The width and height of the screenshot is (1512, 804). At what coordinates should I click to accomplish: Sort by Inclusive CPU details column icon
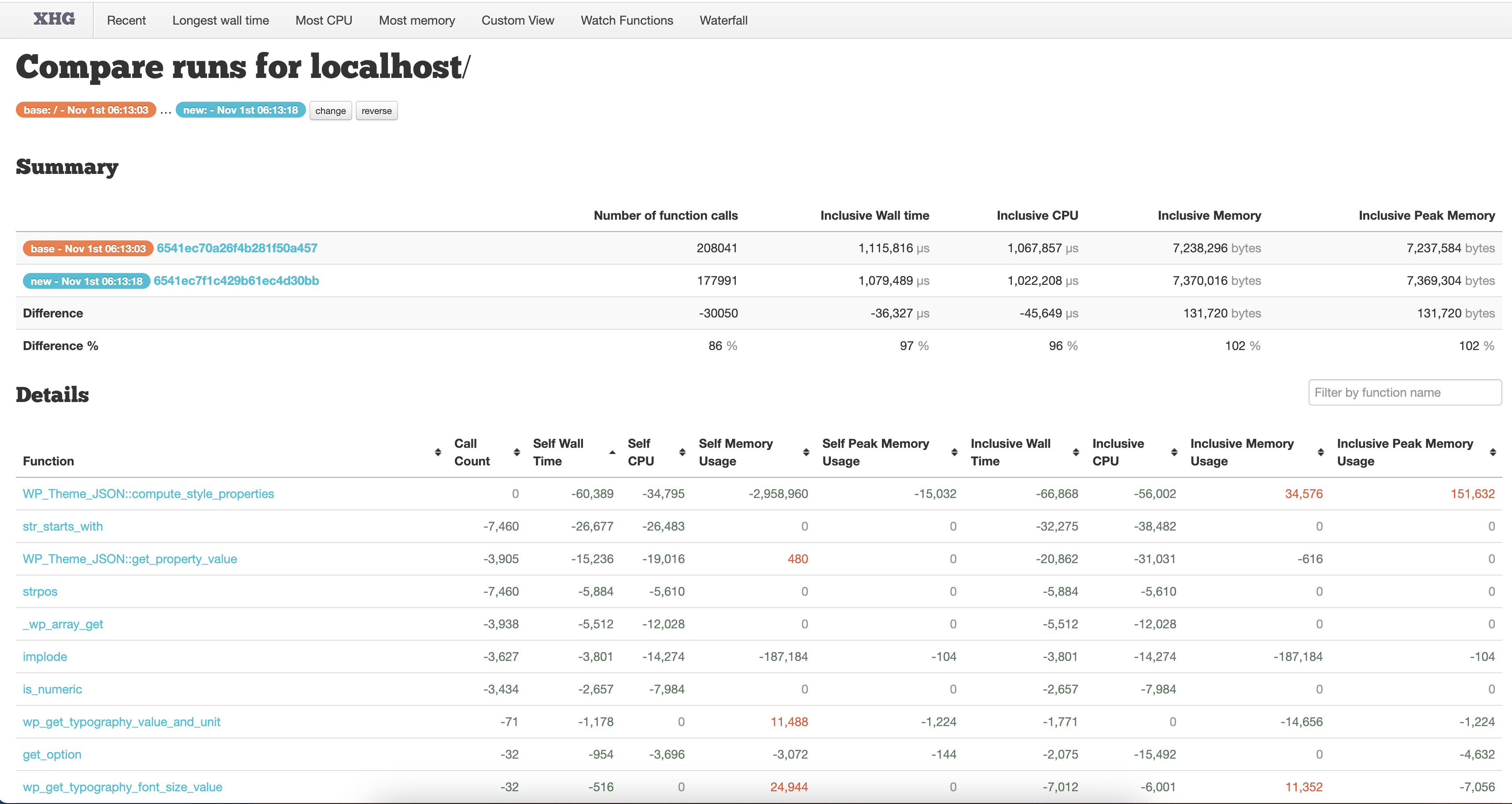[x=1174, y=452]
